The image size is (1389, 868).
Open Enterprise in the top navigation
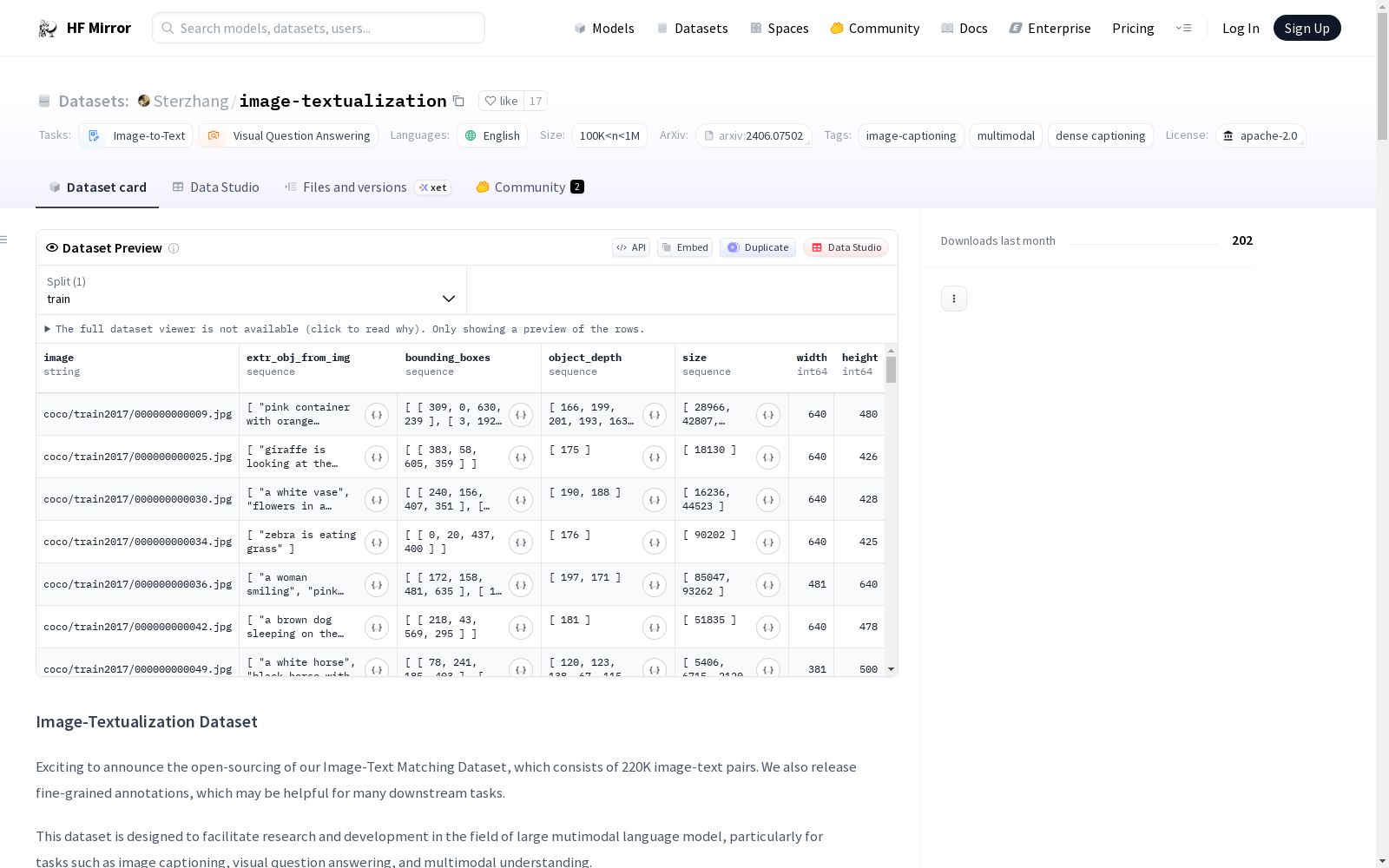click(x=1050, y=28)
